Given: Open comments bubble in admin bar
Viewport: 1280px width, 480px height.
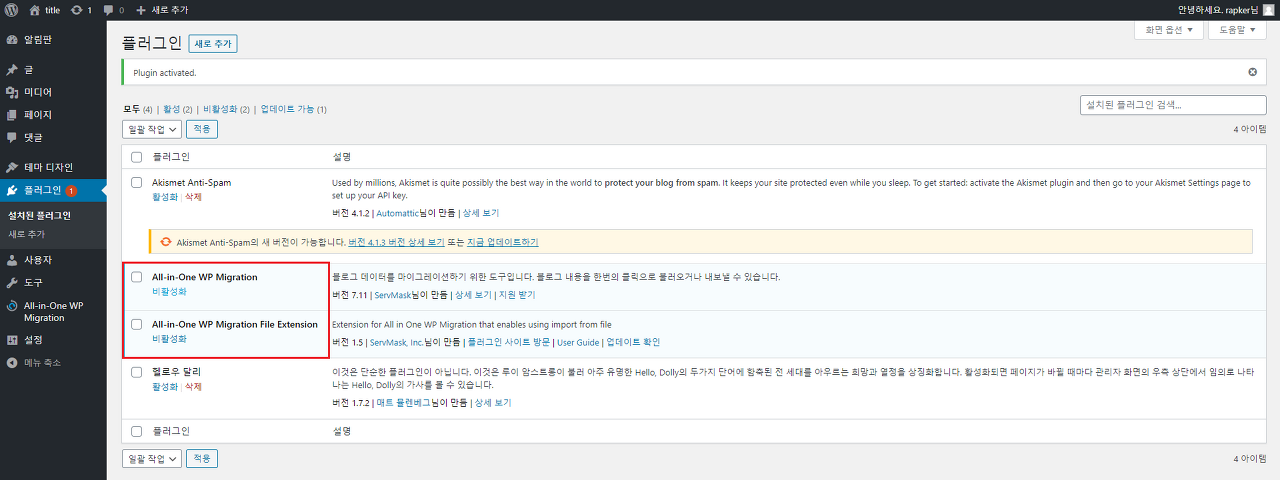Looking at the screenshot, I should click(114, 9).
